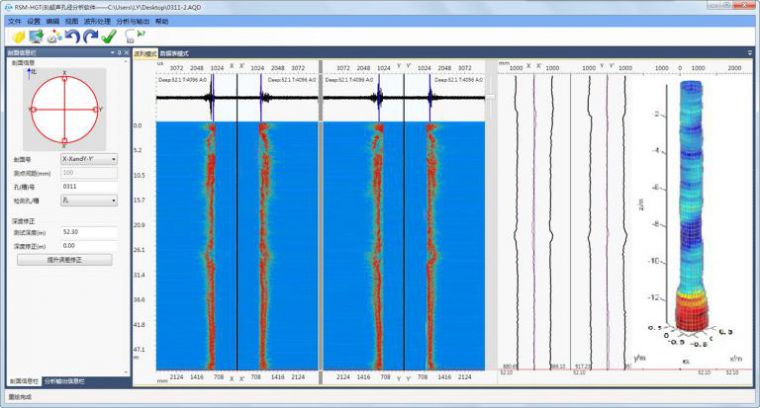Click the redo arrow icon
Image resolution: width=760 pixels, height=408 pixels.
click(90, 37)
